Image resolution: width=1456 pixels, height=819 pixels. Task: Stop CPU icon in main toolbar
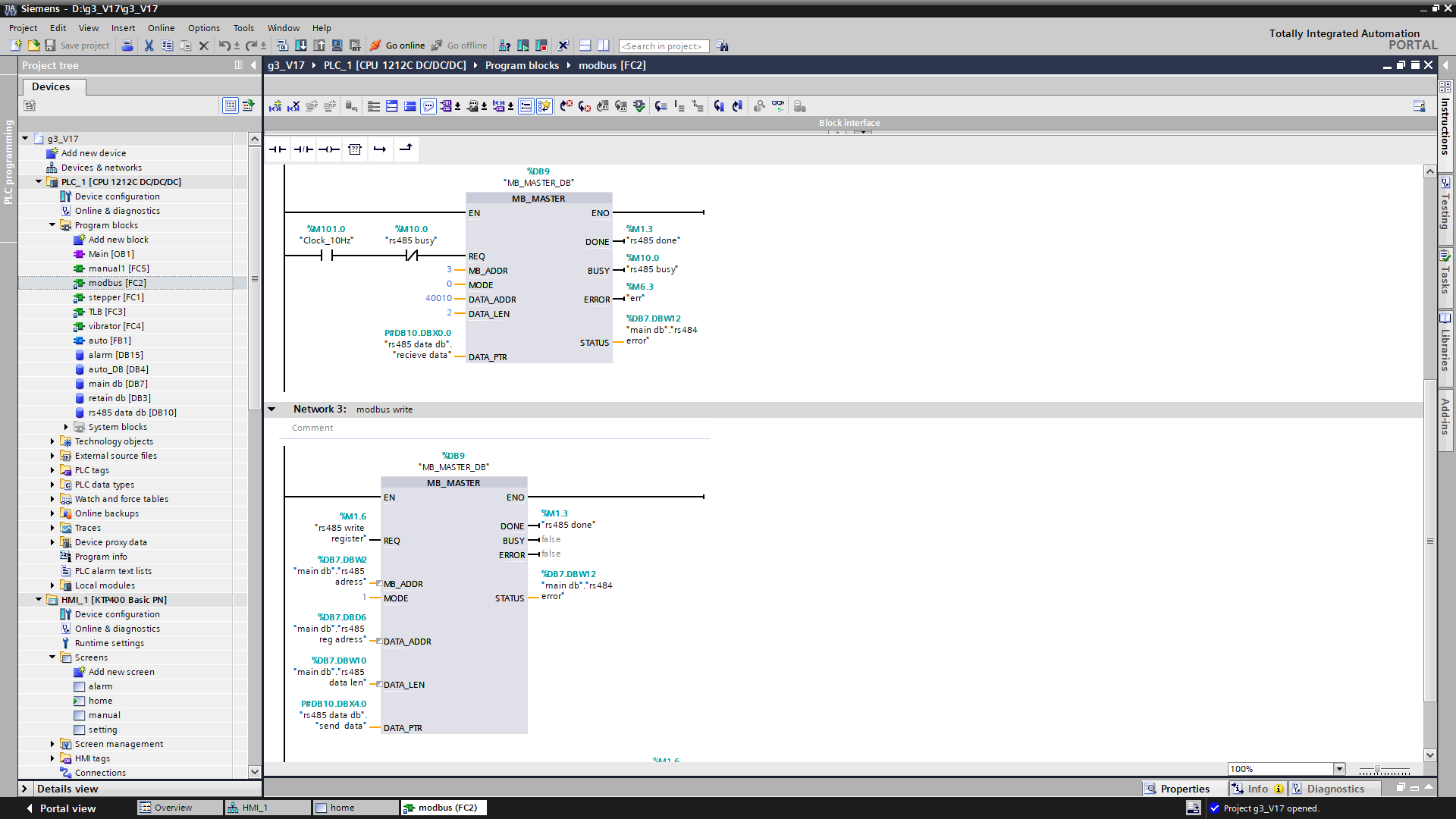click(x=541, y=45)
